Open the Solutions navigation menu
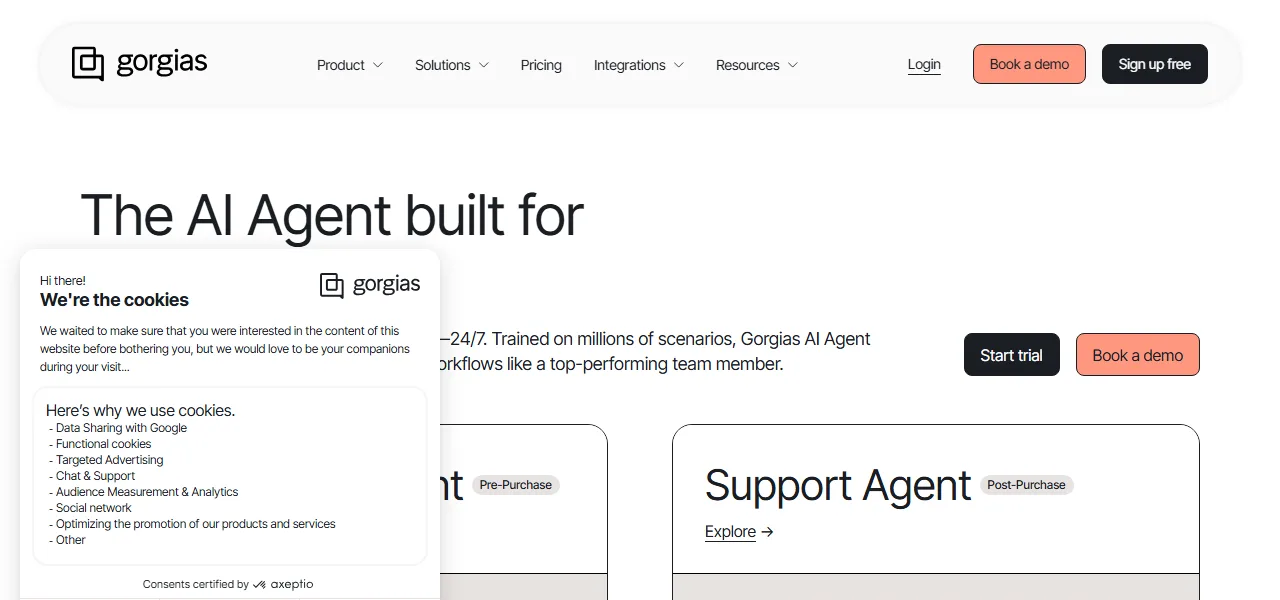1280x600 pixels. tap(452, 65)
